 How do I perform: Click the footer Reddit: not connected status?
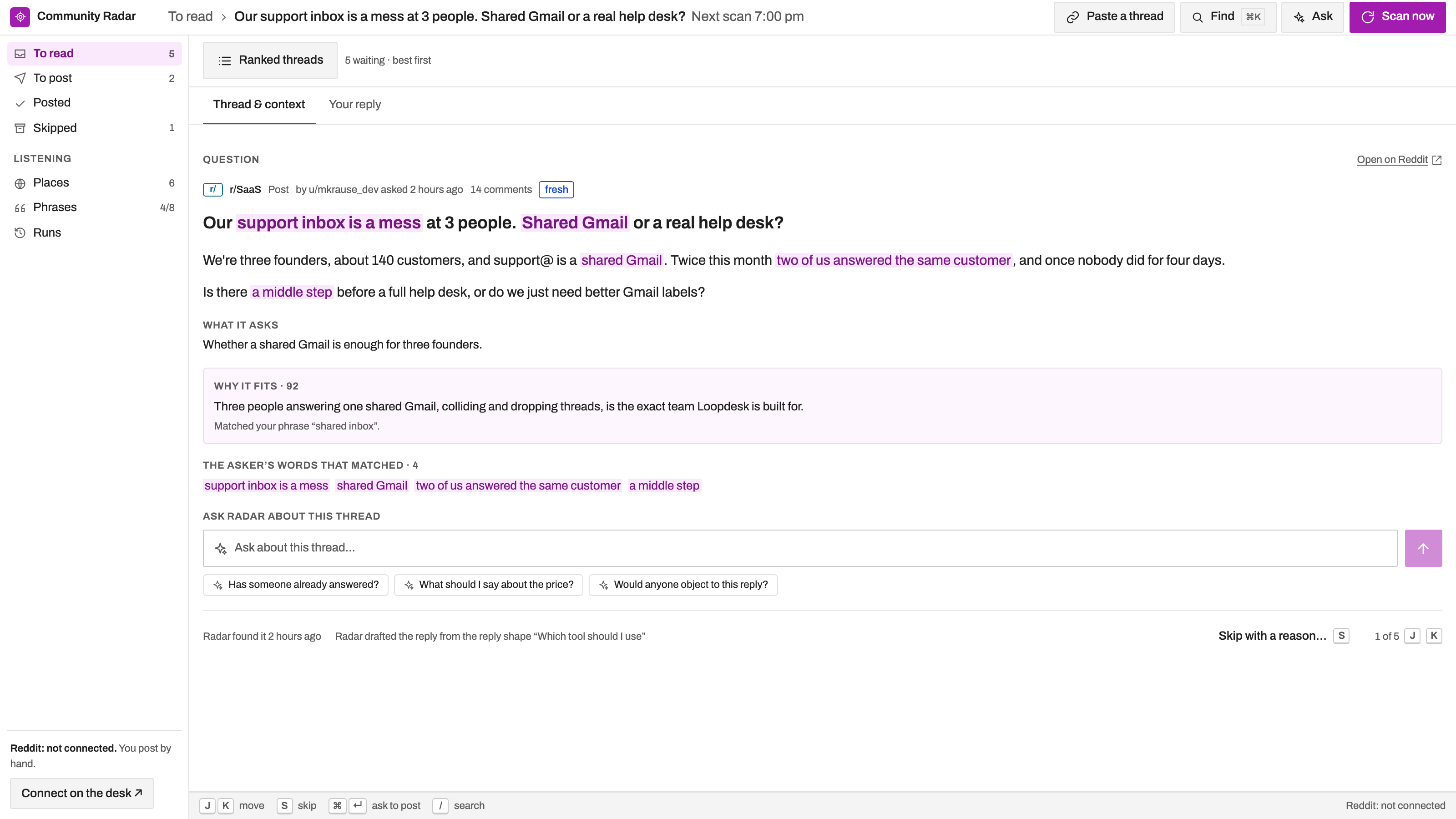coord(1395,805)
